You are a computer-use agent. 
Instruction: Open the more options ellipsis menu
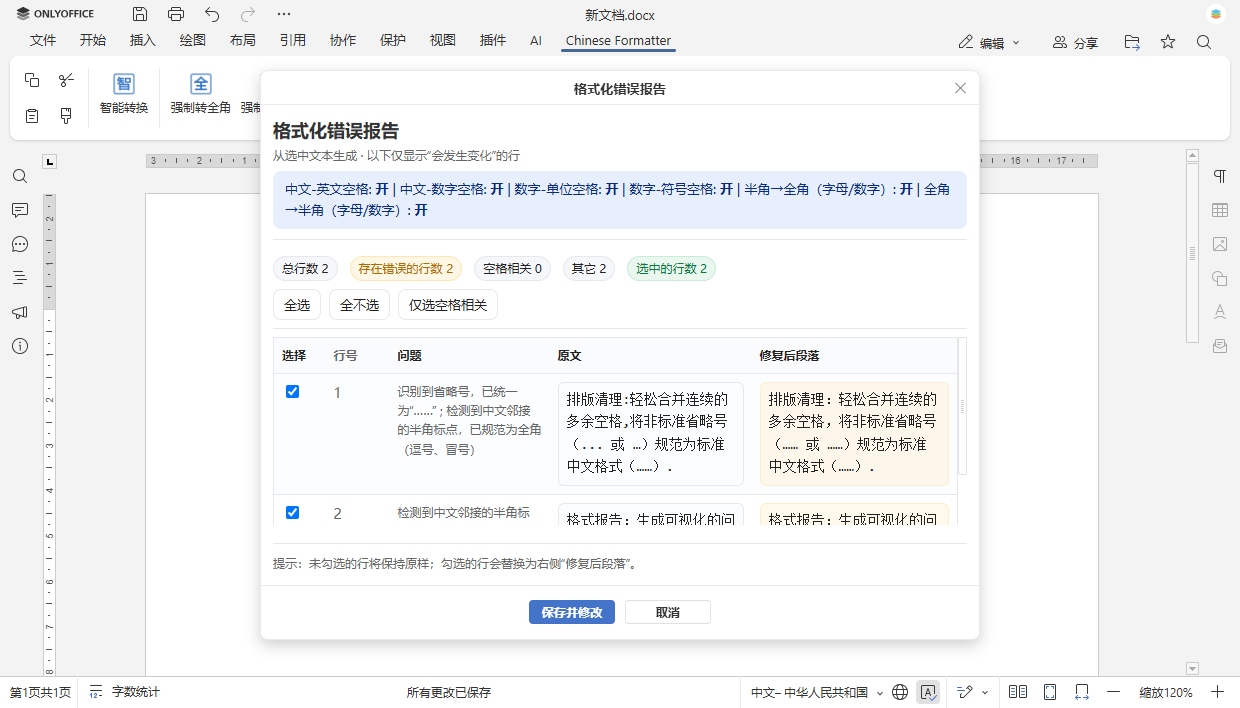[x=284, y=14]
